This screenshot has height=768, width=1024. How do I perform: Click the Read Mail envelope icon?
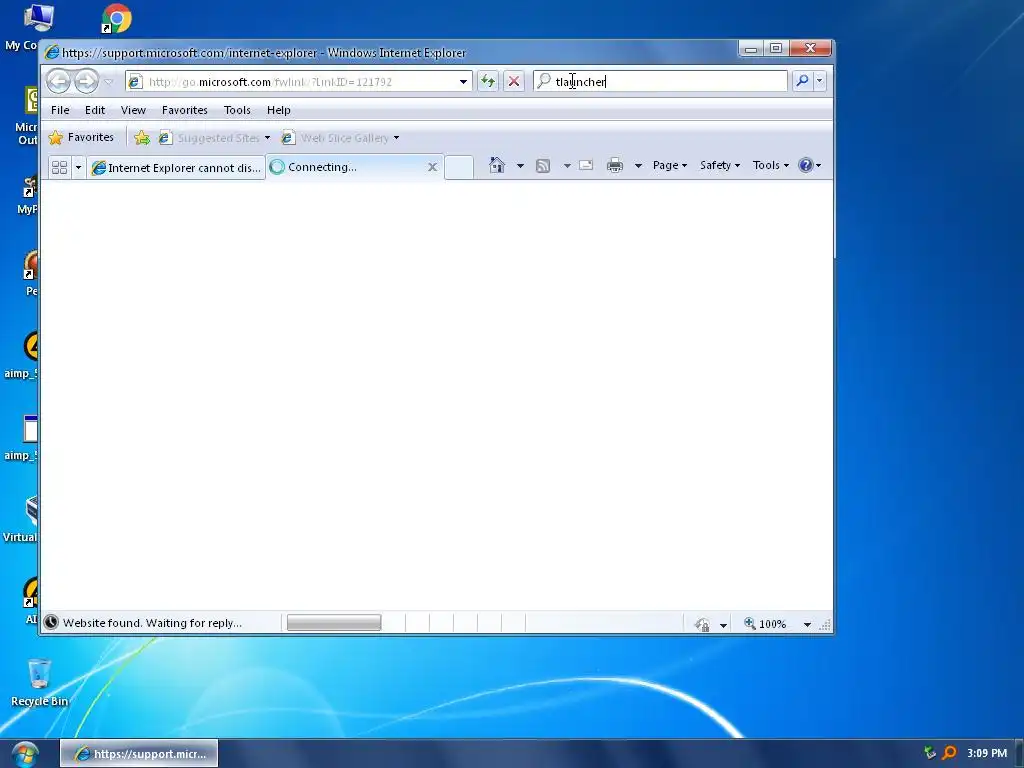coord(586,165)
